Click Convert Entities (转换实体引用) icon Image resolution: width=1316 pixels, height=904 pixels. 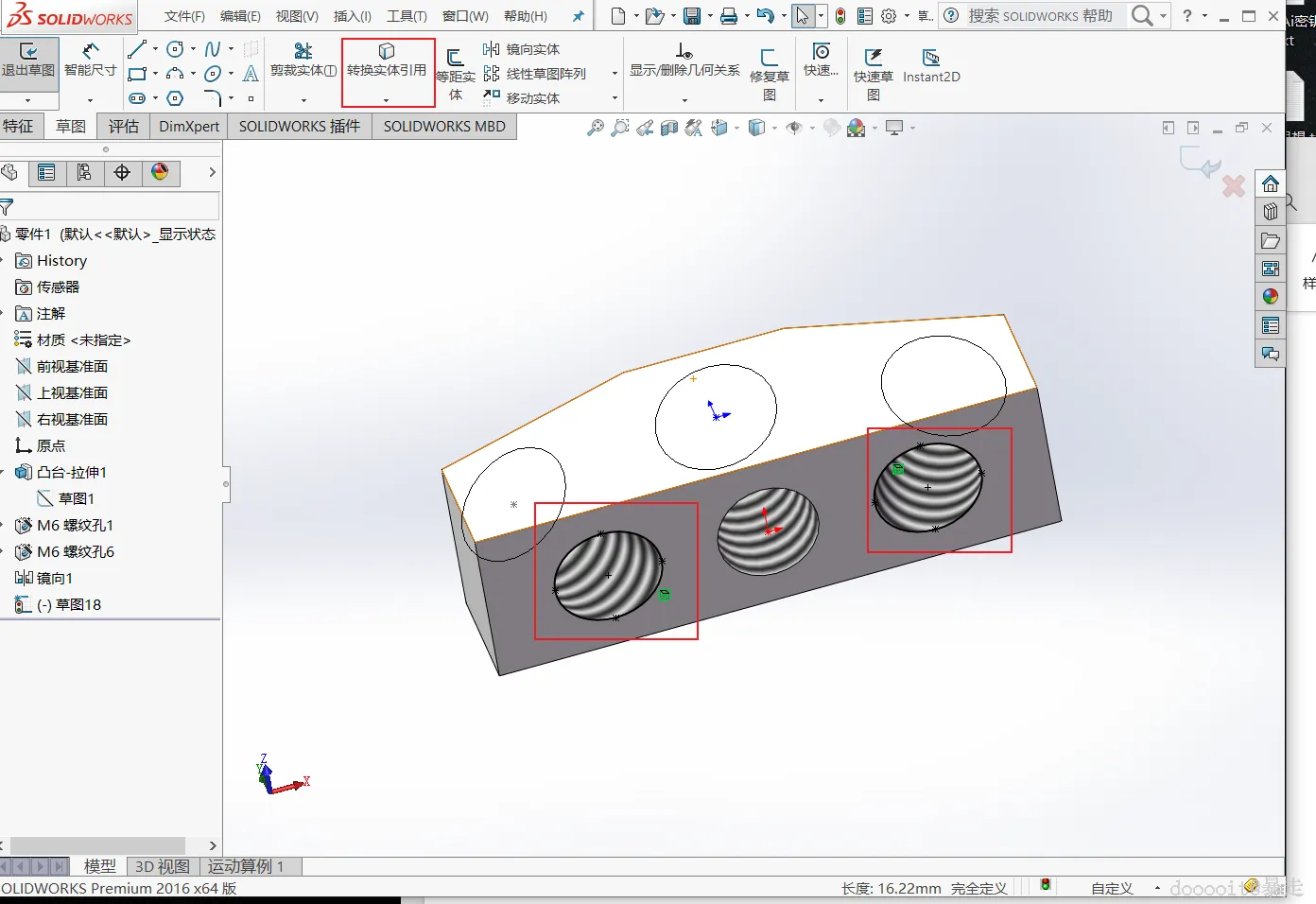387,52
